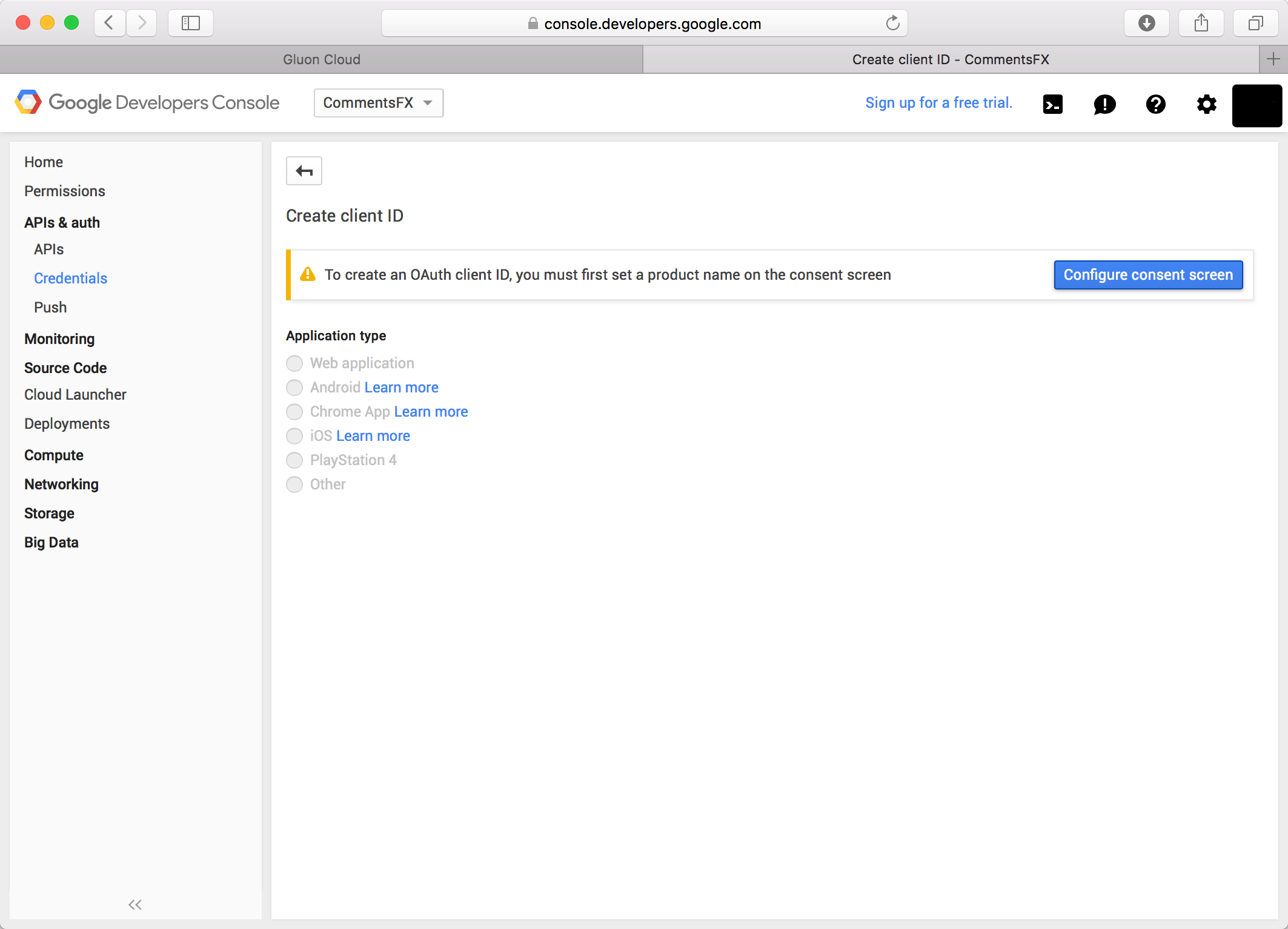Open the settings gear icon

pyautogui.click(x=1207, y=104)
